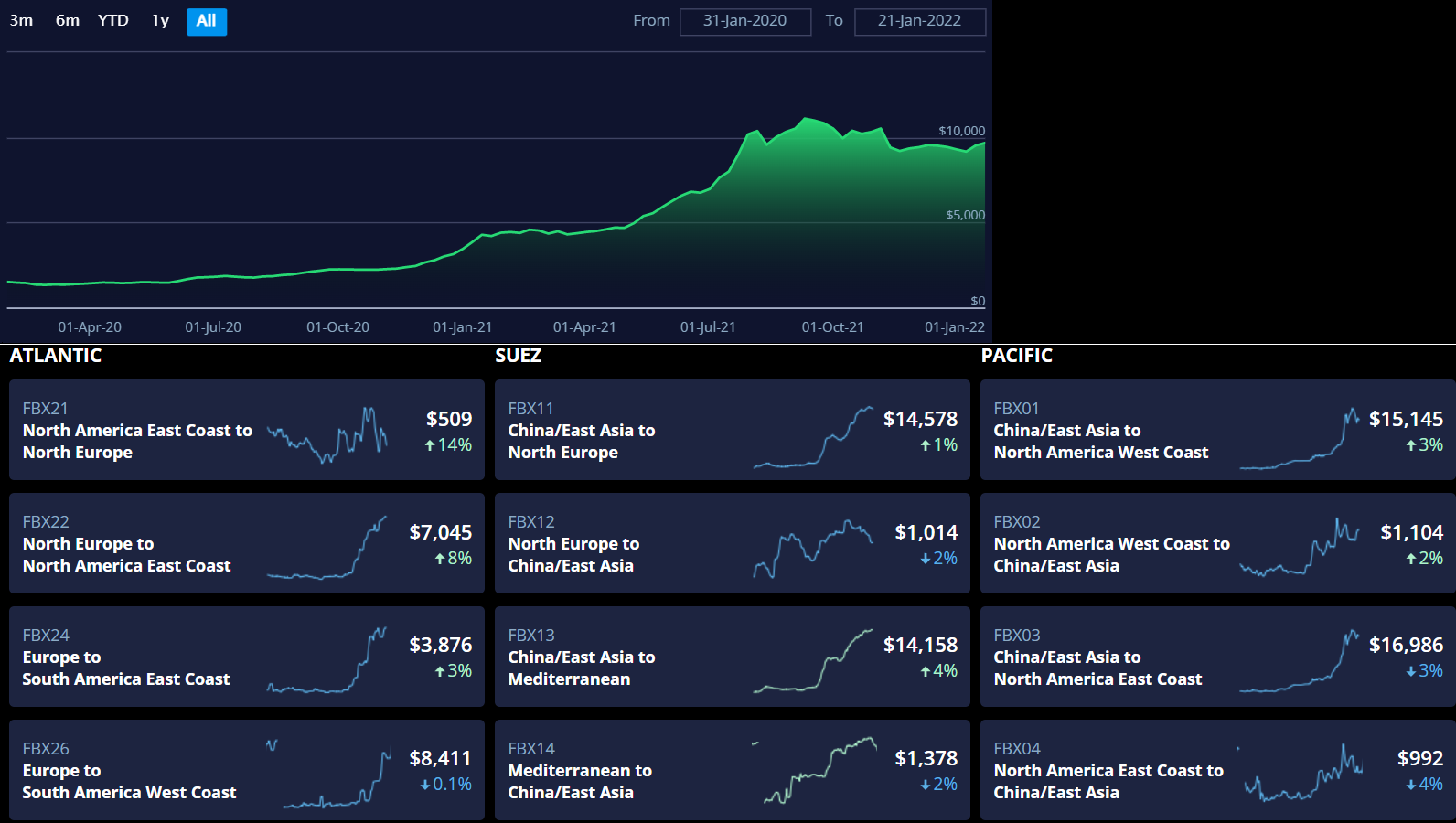Click the All range button

click(207, 21)
